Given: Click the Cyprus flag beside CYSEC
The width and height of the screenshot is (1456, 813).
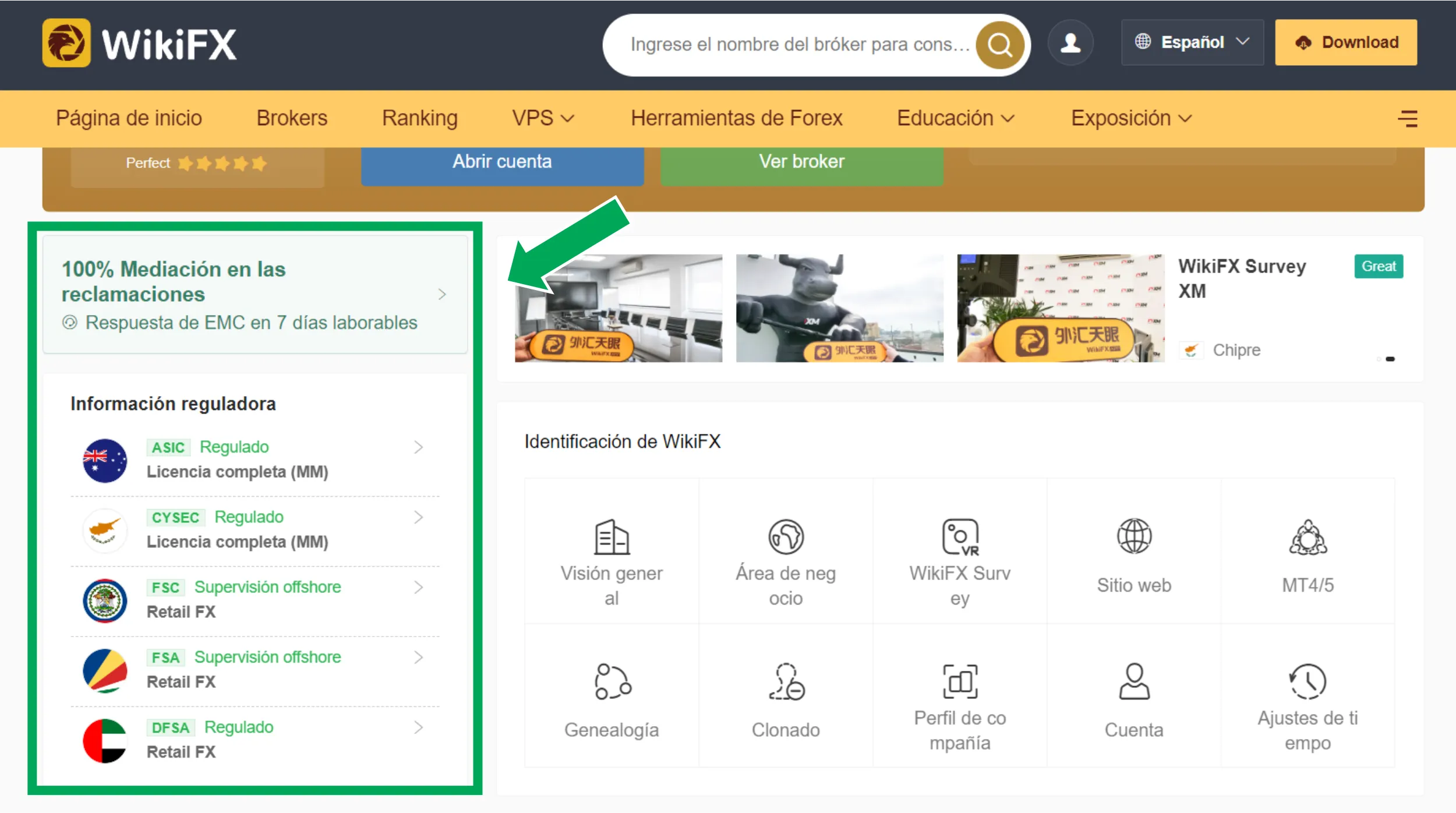Looking at the screenshot, I should (105, 530).
